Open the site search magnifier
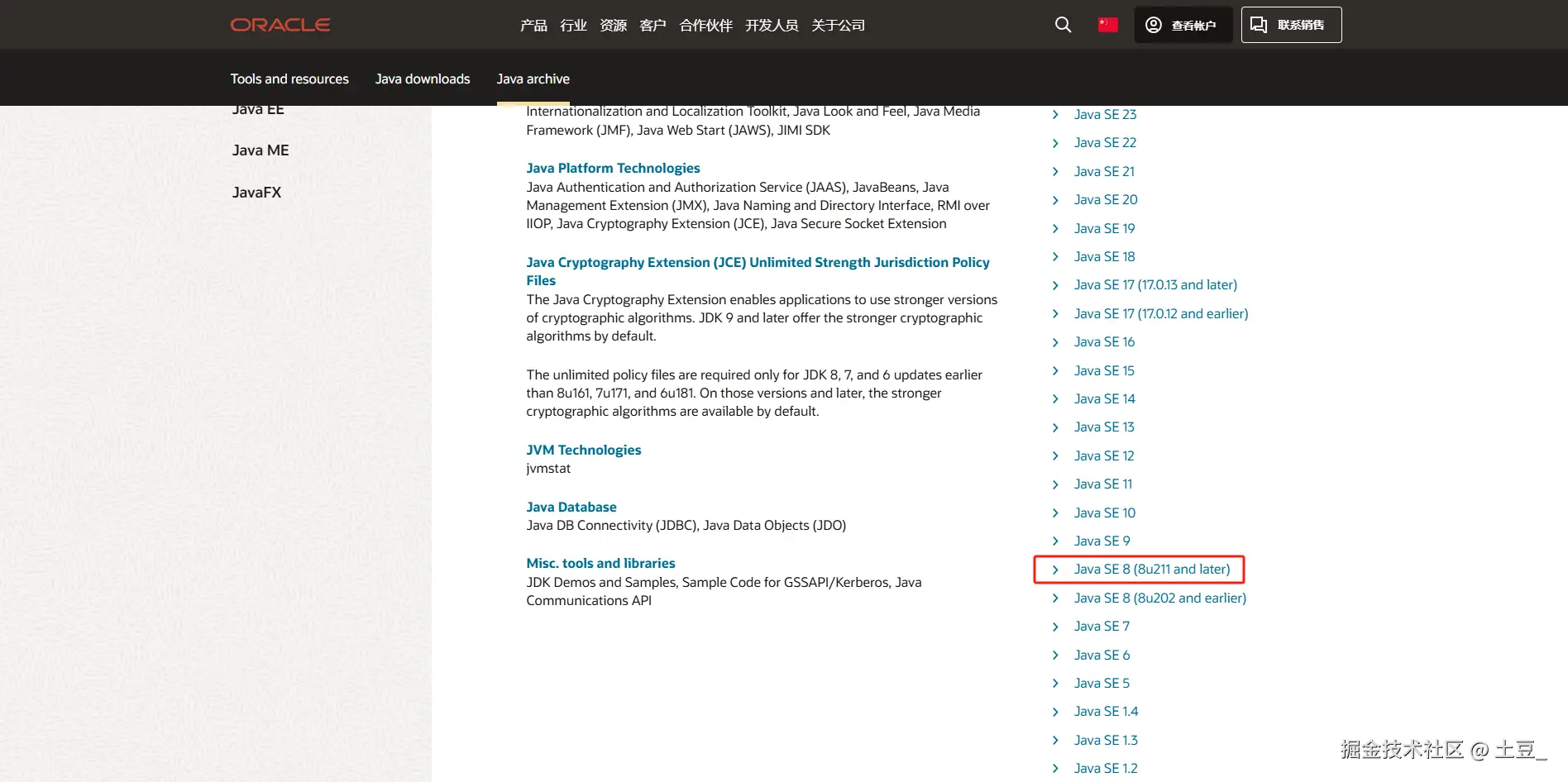The height and width of the screenshot is (782, 1568). [1063, 25]
